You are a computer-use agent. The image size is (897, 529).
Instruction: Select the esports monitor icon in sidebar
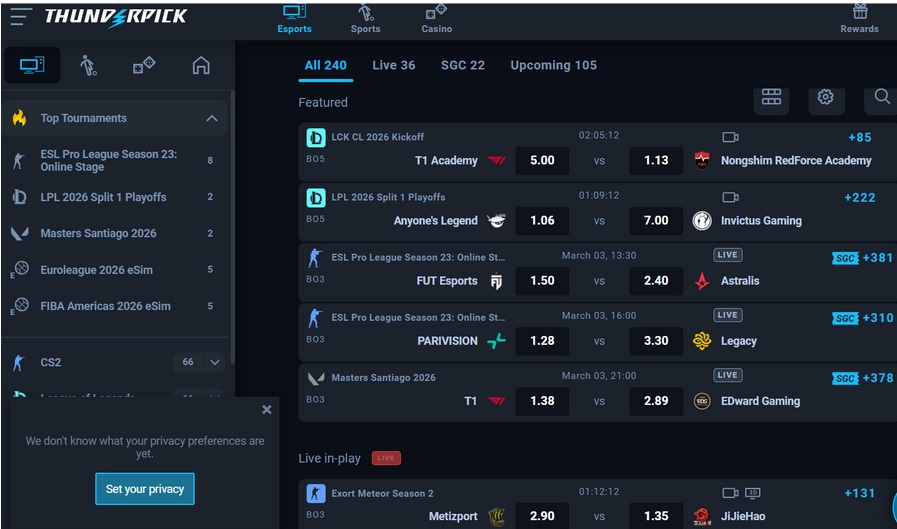click(x=32, y=65)
